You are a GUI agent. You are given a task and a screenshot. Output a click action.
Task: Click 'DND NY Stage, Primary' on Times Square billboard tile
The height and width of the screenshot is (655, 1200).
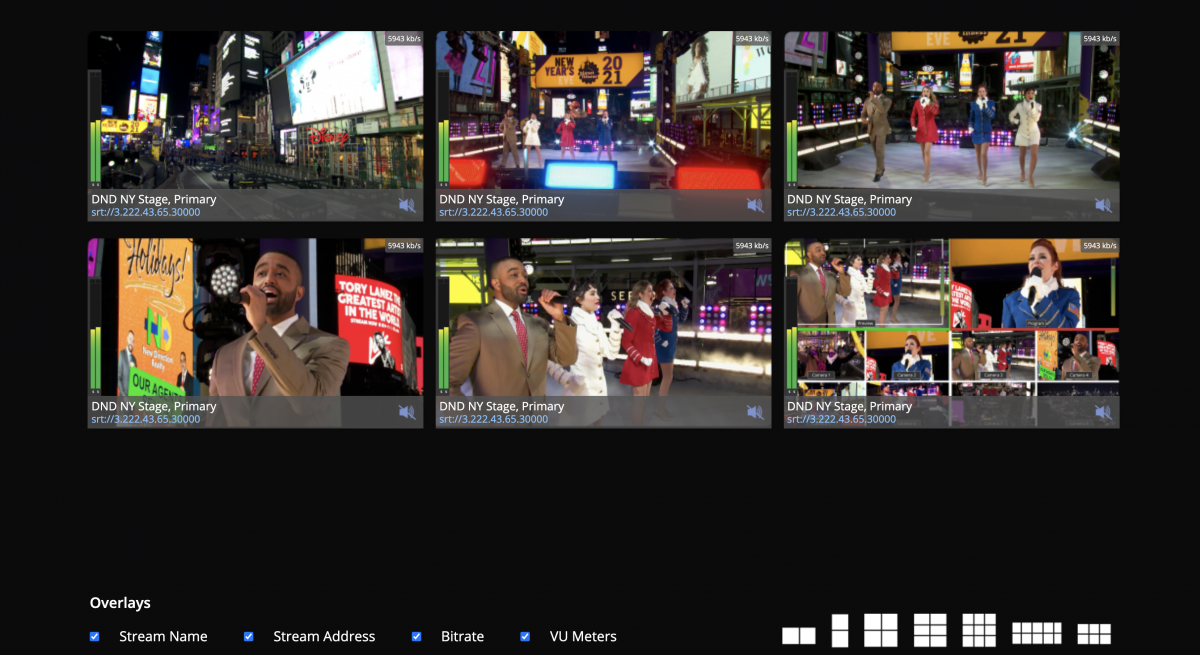[154, 199]
